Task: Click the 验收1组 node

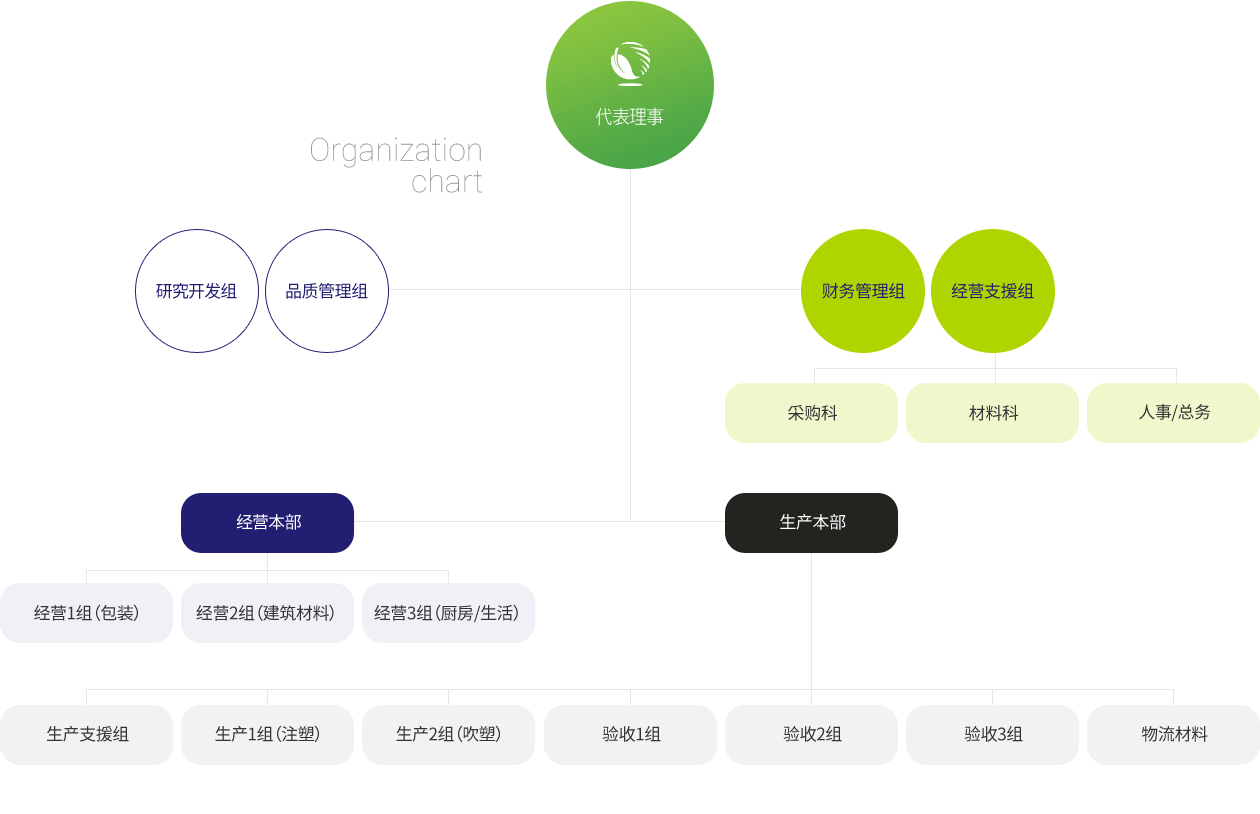Action: (630, 735)
